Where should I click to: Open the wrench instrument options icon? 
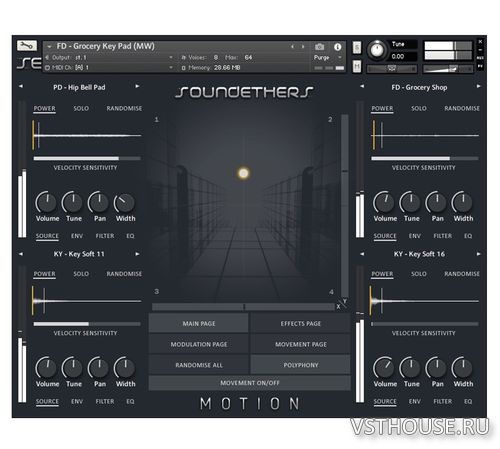click(27, 46)
